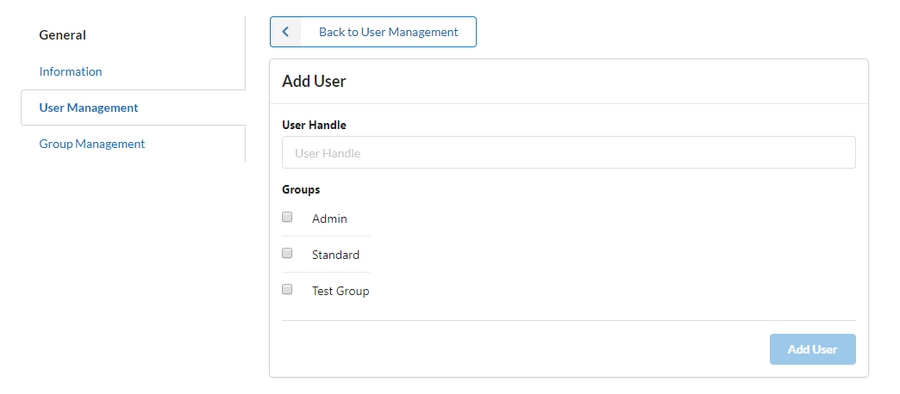
Task: Click the General sidebar heading
Action: (x=63, y=35)
